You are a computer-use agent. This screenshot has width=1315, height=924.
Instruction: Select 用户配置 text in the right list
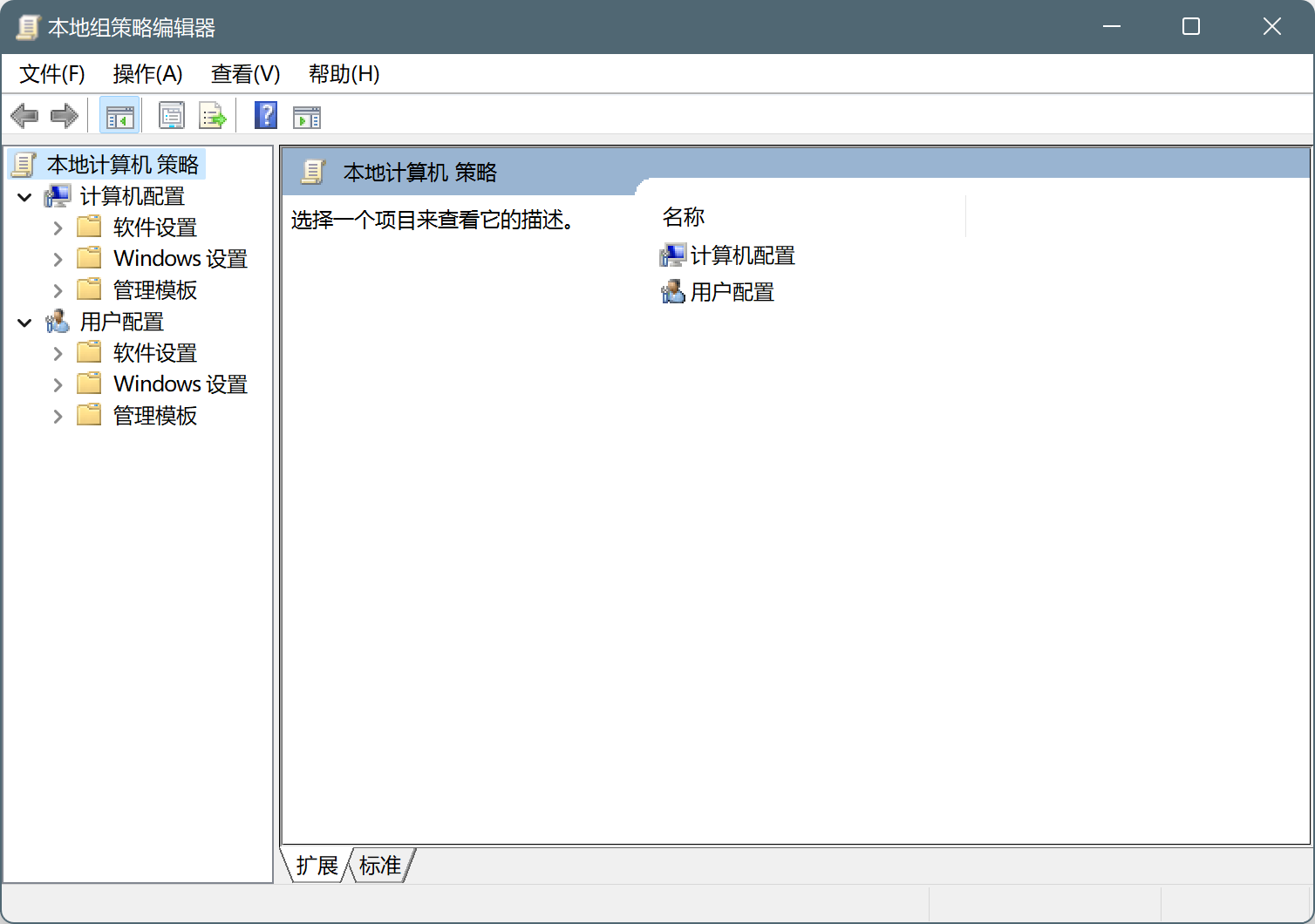pyautogui.click(x=732, y=292)
